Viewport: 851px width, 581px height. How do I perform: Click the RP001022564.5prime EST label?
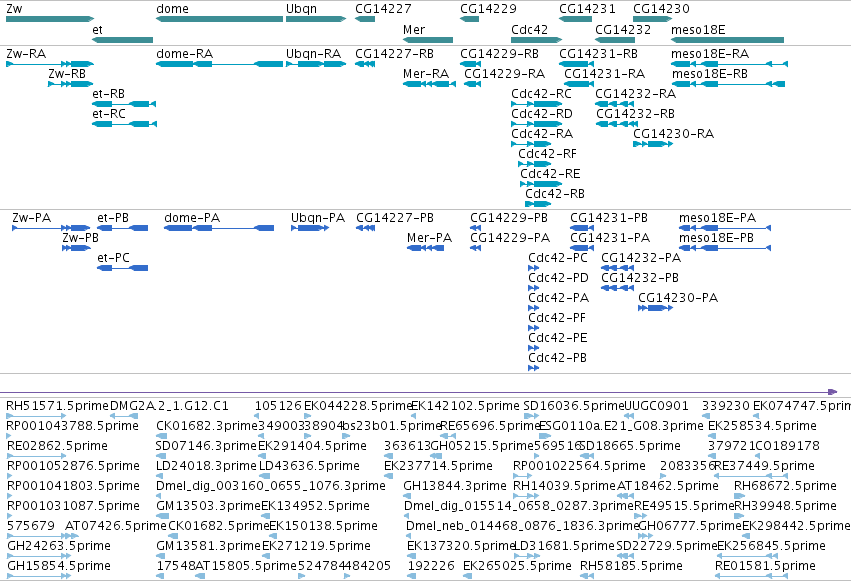coord(579,466)
